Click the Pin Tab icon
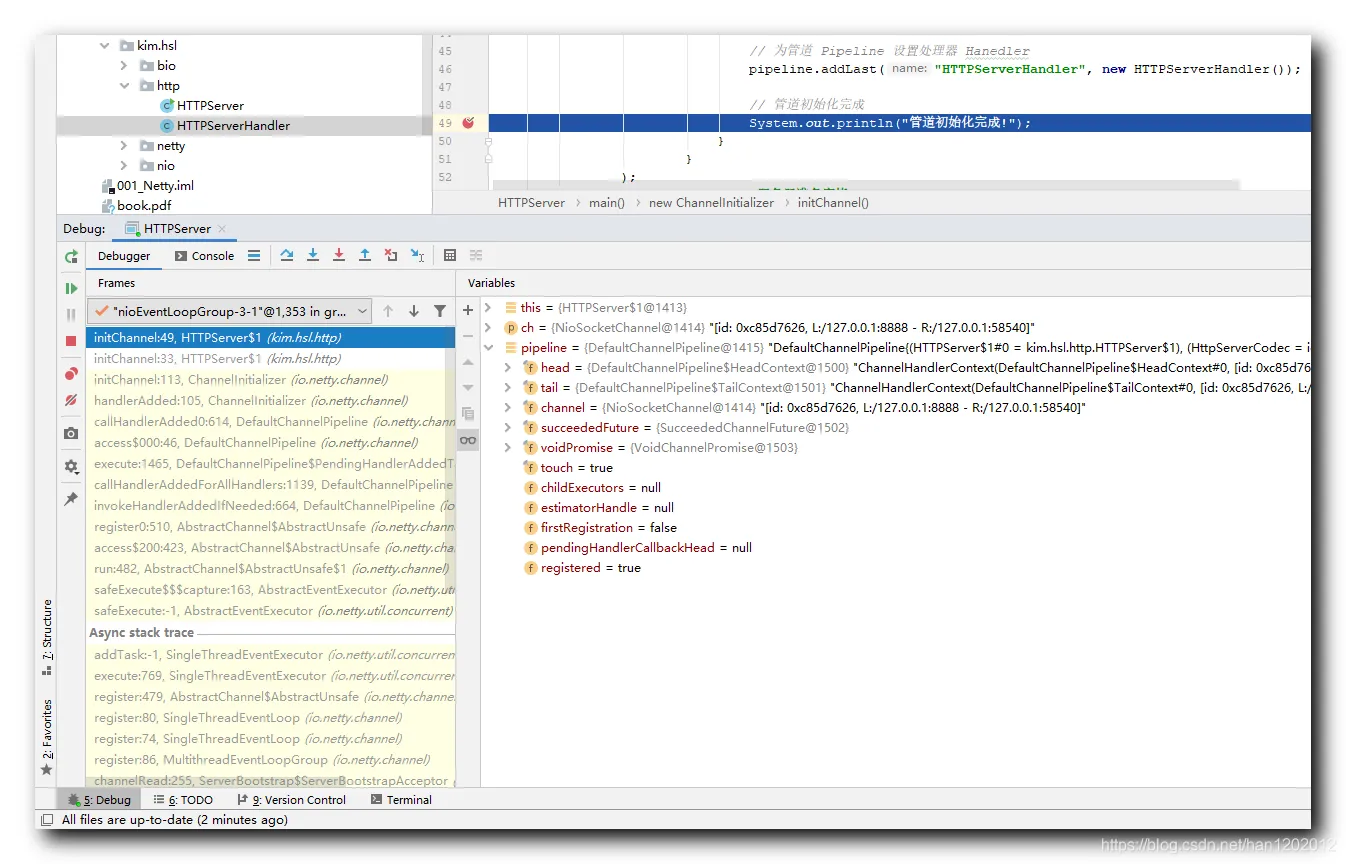Viewport: 1346px width, 864px height. click(71, 498)
